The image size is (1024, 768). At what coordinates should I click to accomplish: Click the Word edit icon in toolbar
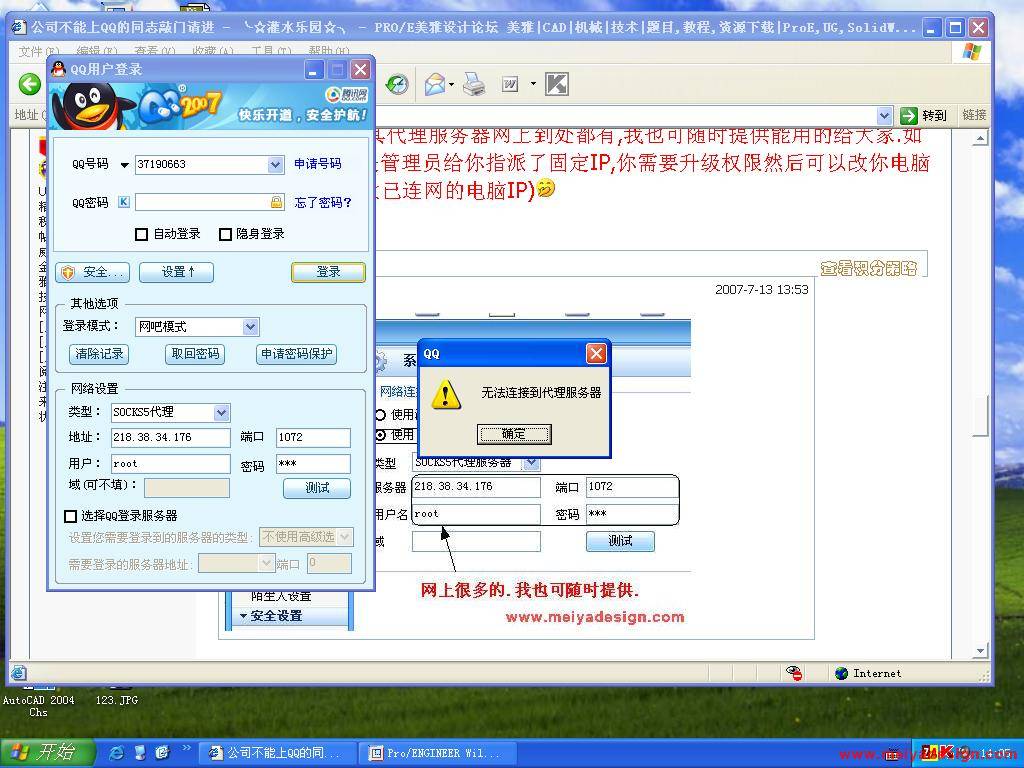(510, 85)
